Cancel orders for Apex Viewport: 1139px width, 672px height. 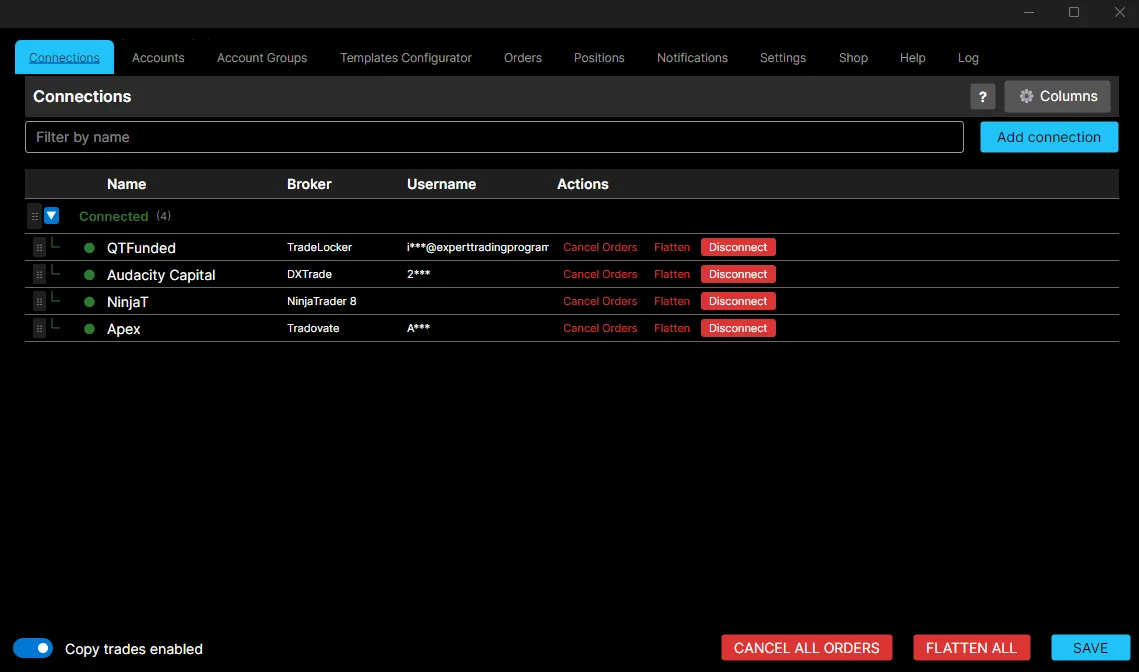click(x=599, y=328)
